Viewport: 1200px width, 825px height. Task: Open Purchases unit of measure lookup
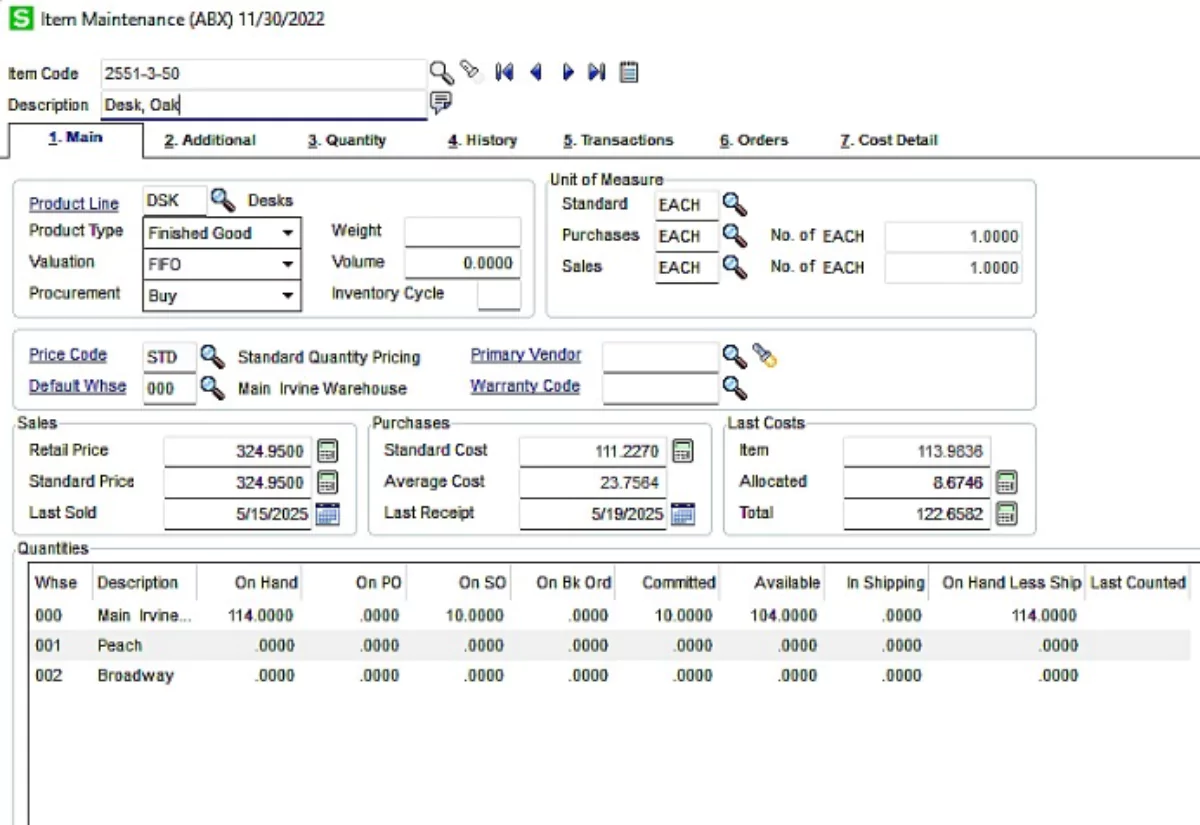(x=735, y=235)
